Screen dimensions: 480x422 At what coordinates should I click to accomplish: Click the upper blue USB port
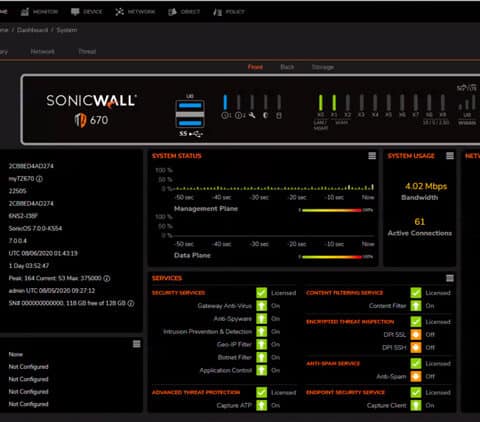tap(190, 106)
